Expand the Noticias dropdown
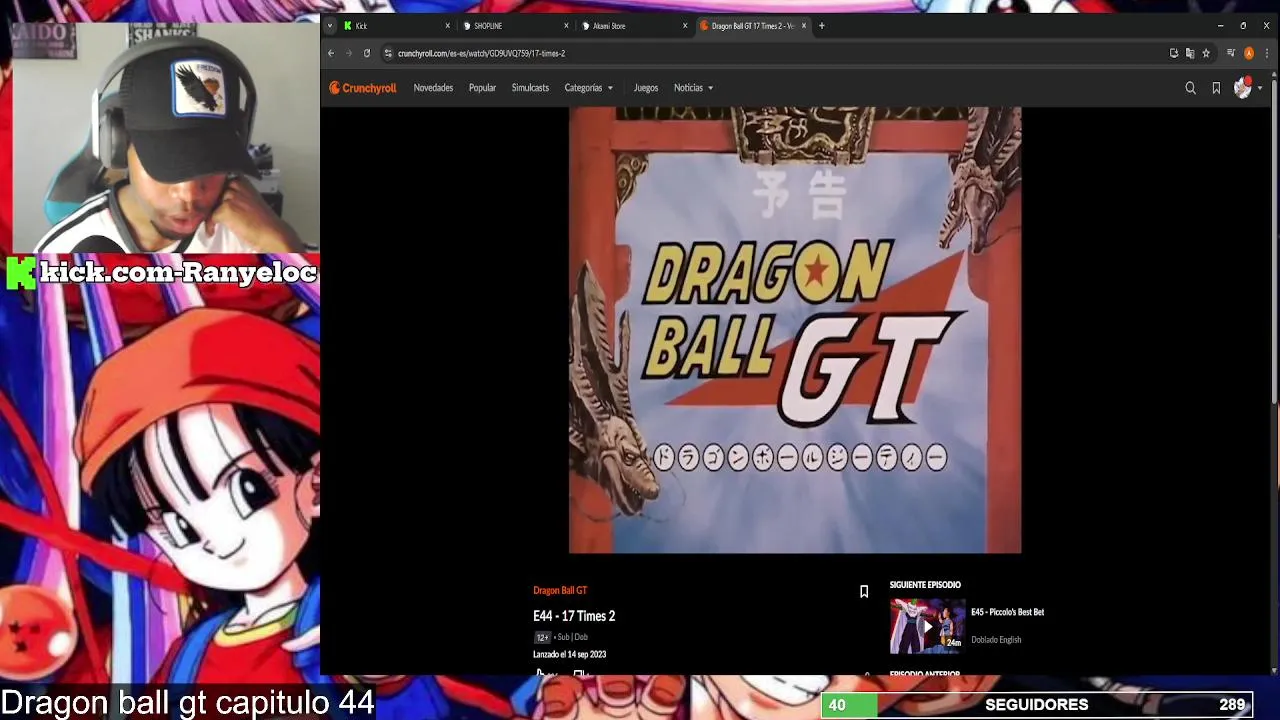1280x720 pixels. [693, 88]
